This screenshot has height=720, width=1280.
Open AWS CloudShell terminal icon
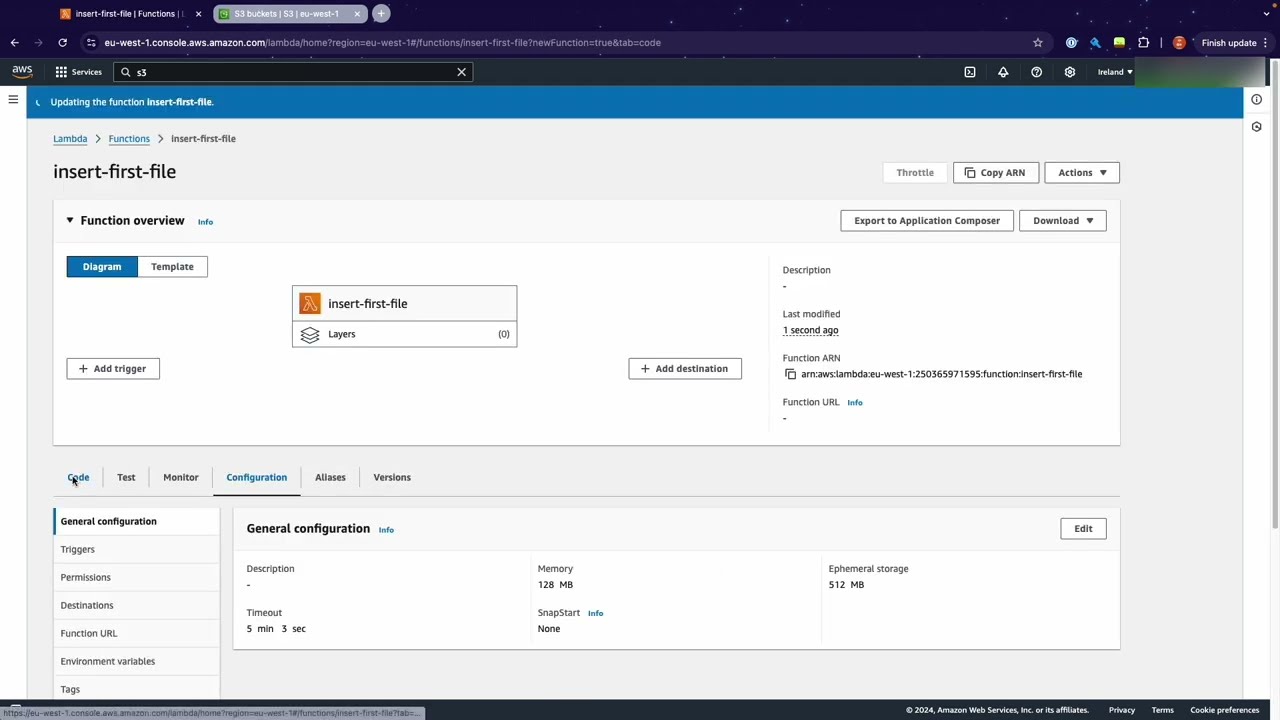[970, 72]
